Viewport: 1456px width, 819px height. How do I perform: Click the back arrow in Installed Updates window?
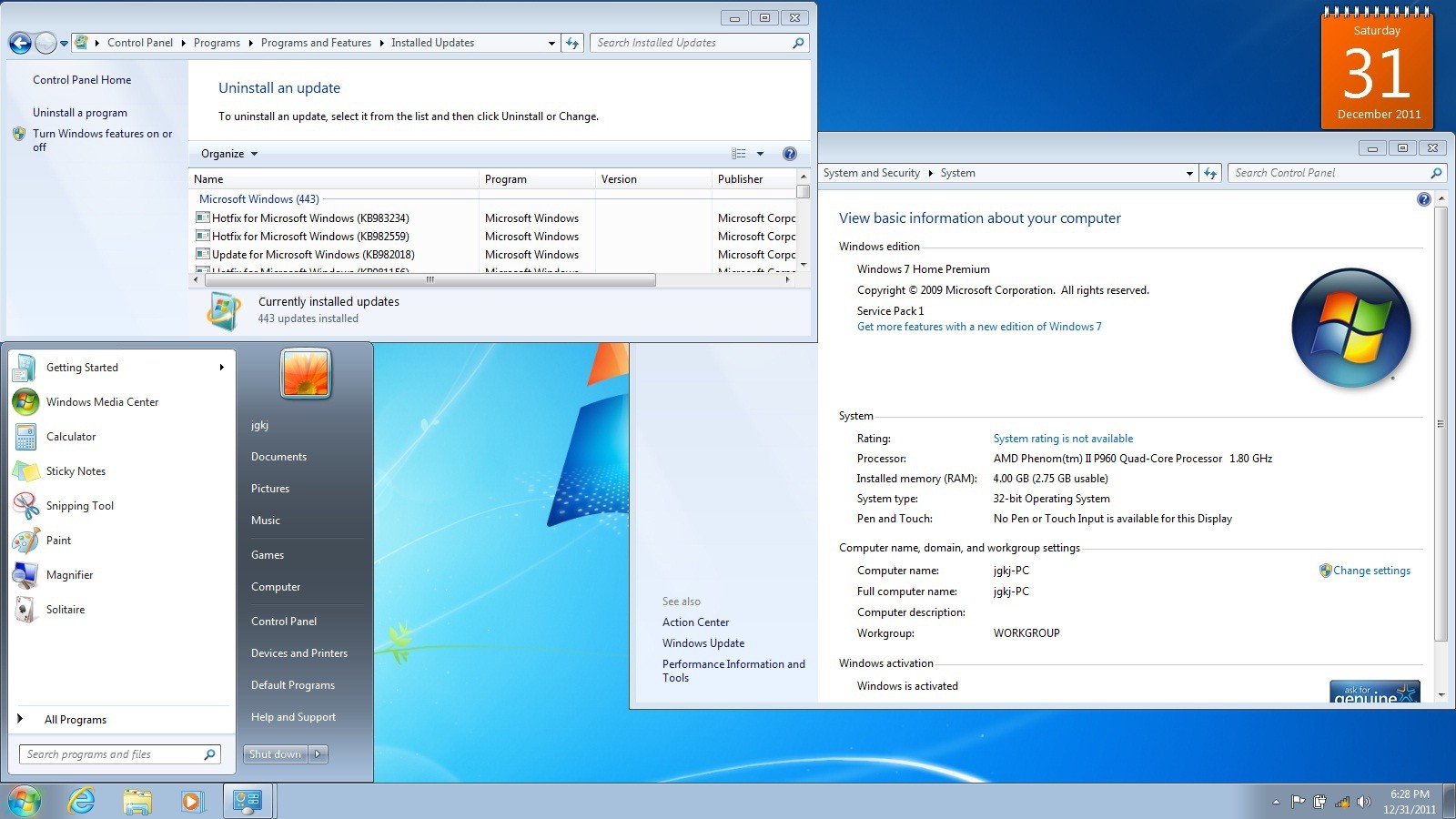(x=20, y=43)
